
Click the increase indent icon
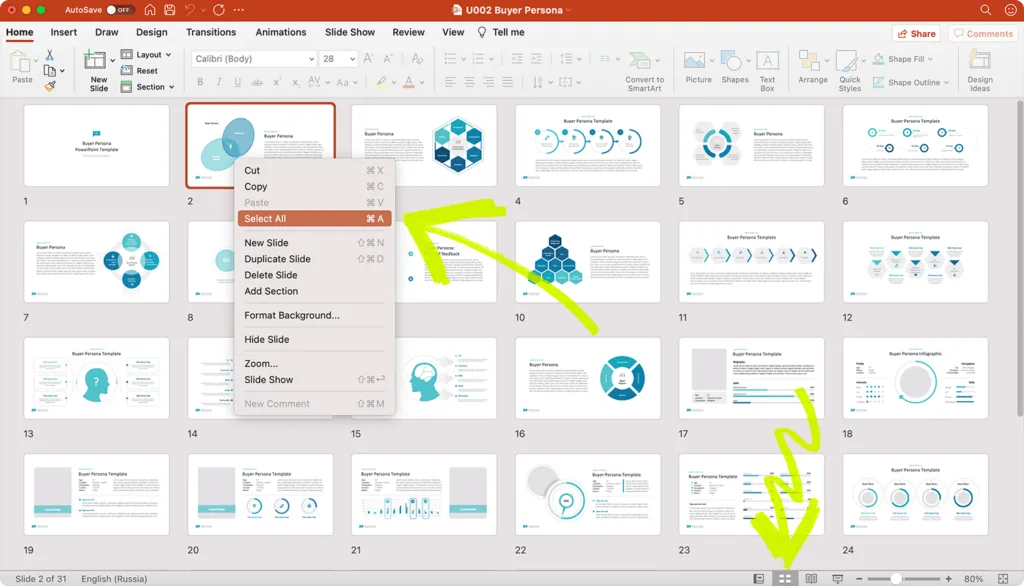point(536,59)
